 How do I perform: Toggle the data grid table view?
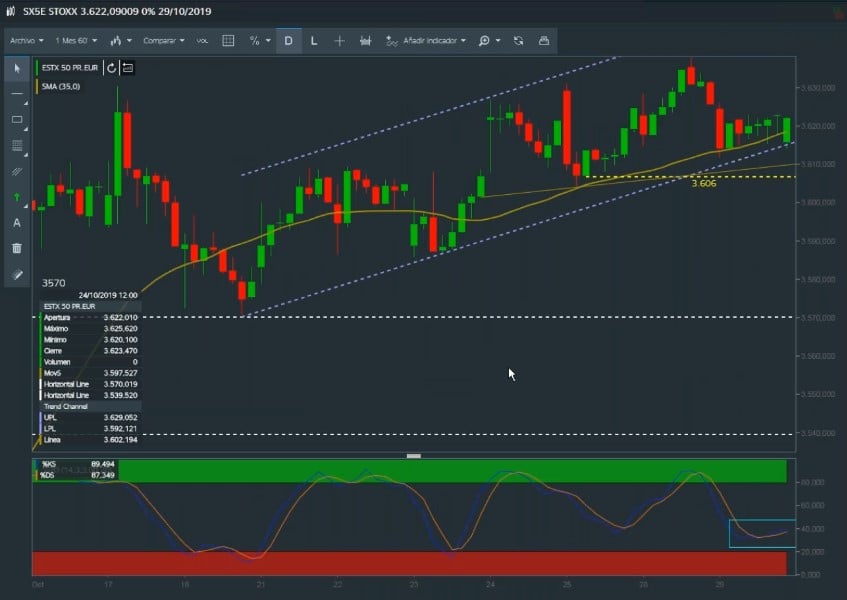pos(228,41)
